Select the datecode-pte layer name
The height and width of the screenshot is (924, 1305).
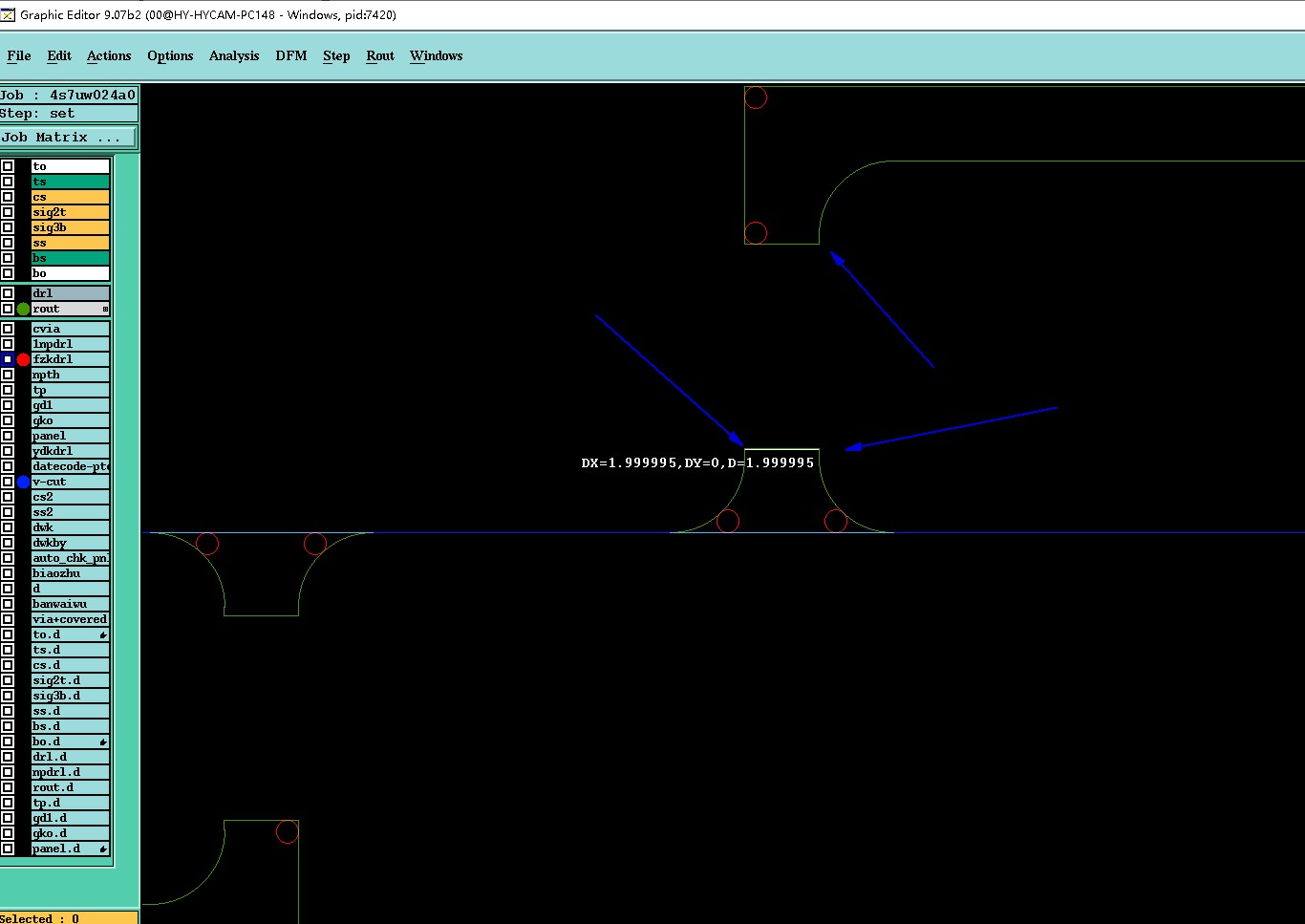(x=71, y=466)
